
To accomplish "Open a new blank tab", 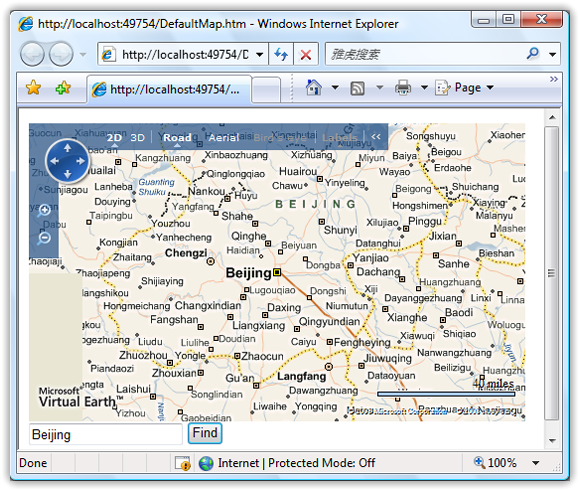I will [266, 90].
